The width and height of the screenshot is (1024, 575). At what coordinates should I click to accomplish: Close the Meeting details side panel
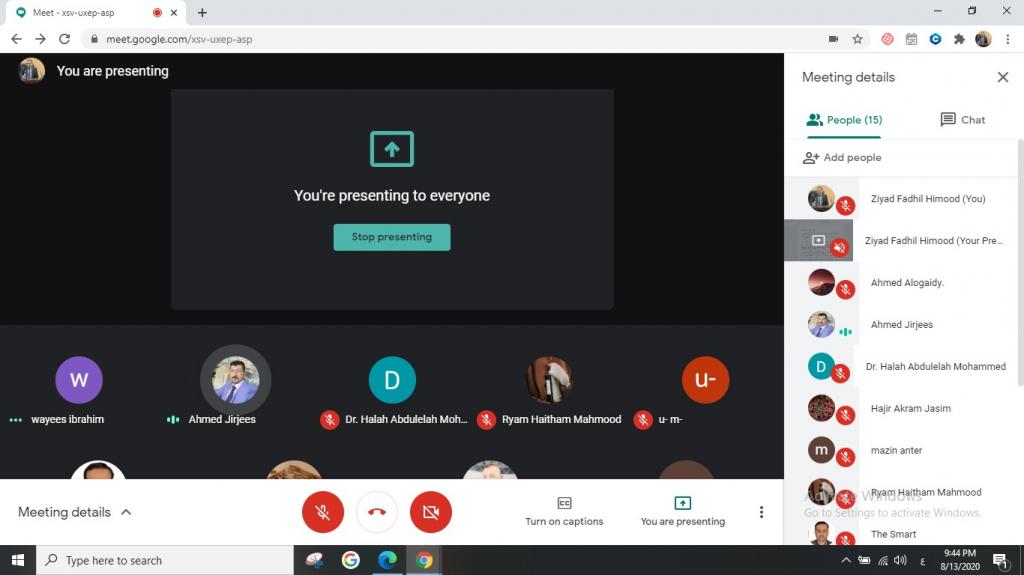(x=1002, y=77)
